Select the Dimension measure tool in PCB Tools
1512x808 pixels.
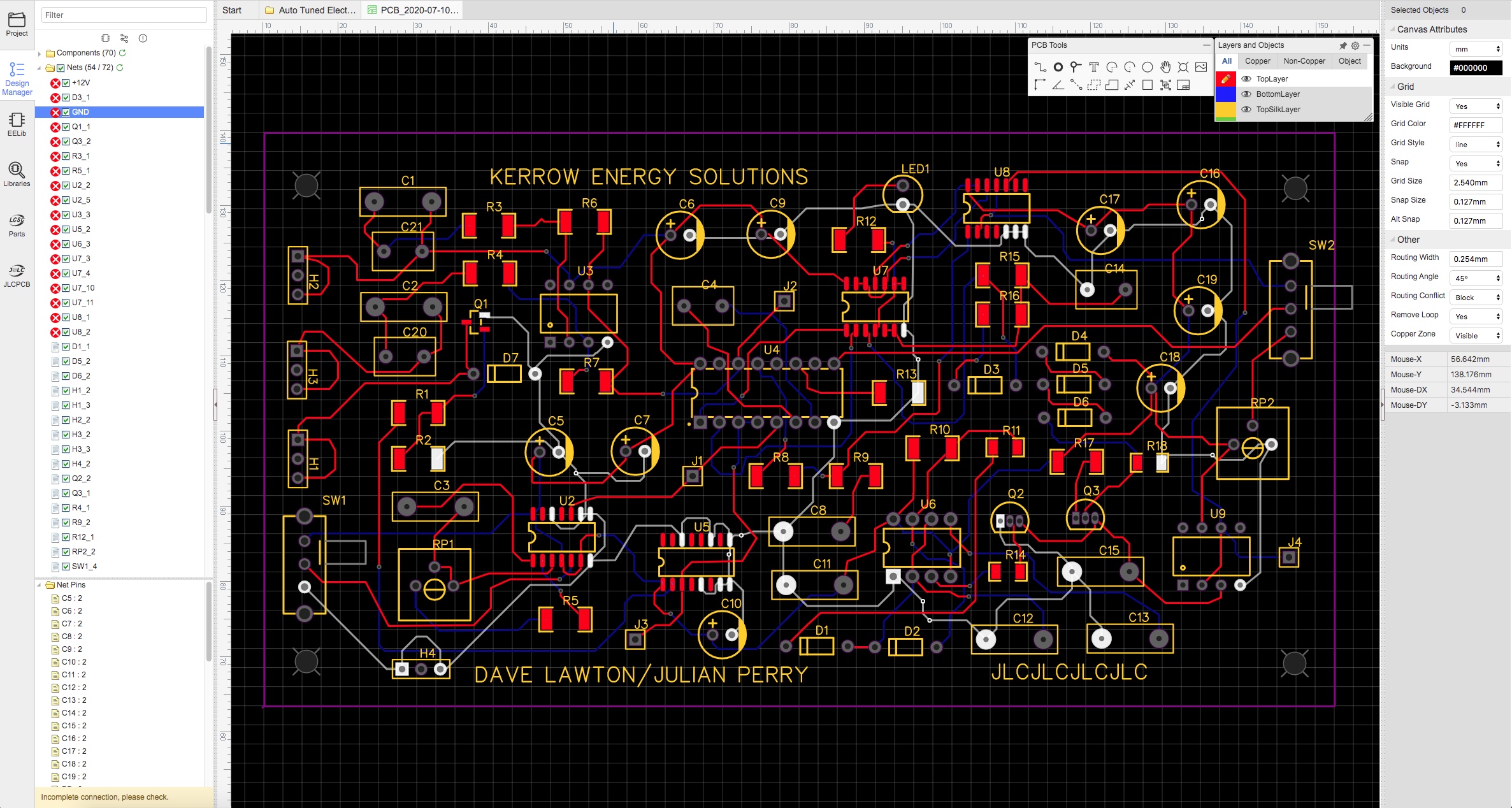pos(1130,85)
